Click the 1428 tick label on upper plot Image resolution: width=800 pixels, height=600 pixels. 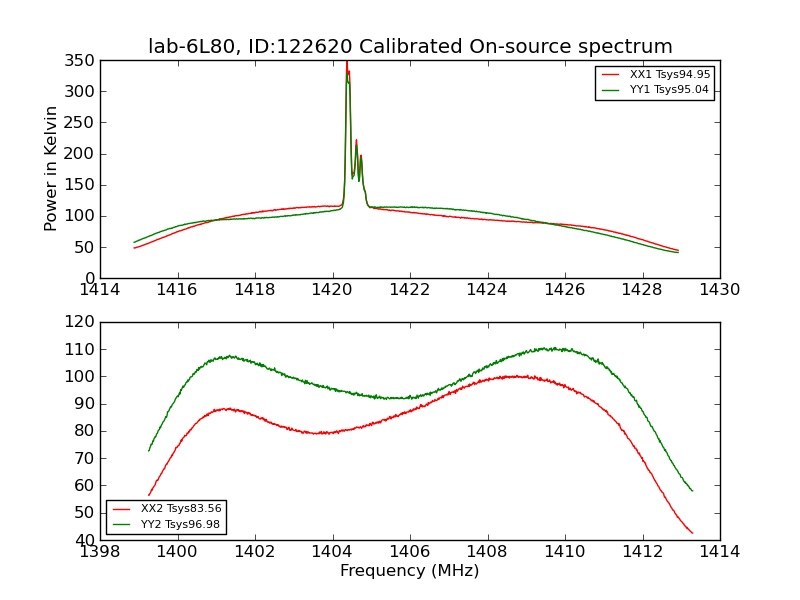(x=642, y=290)
